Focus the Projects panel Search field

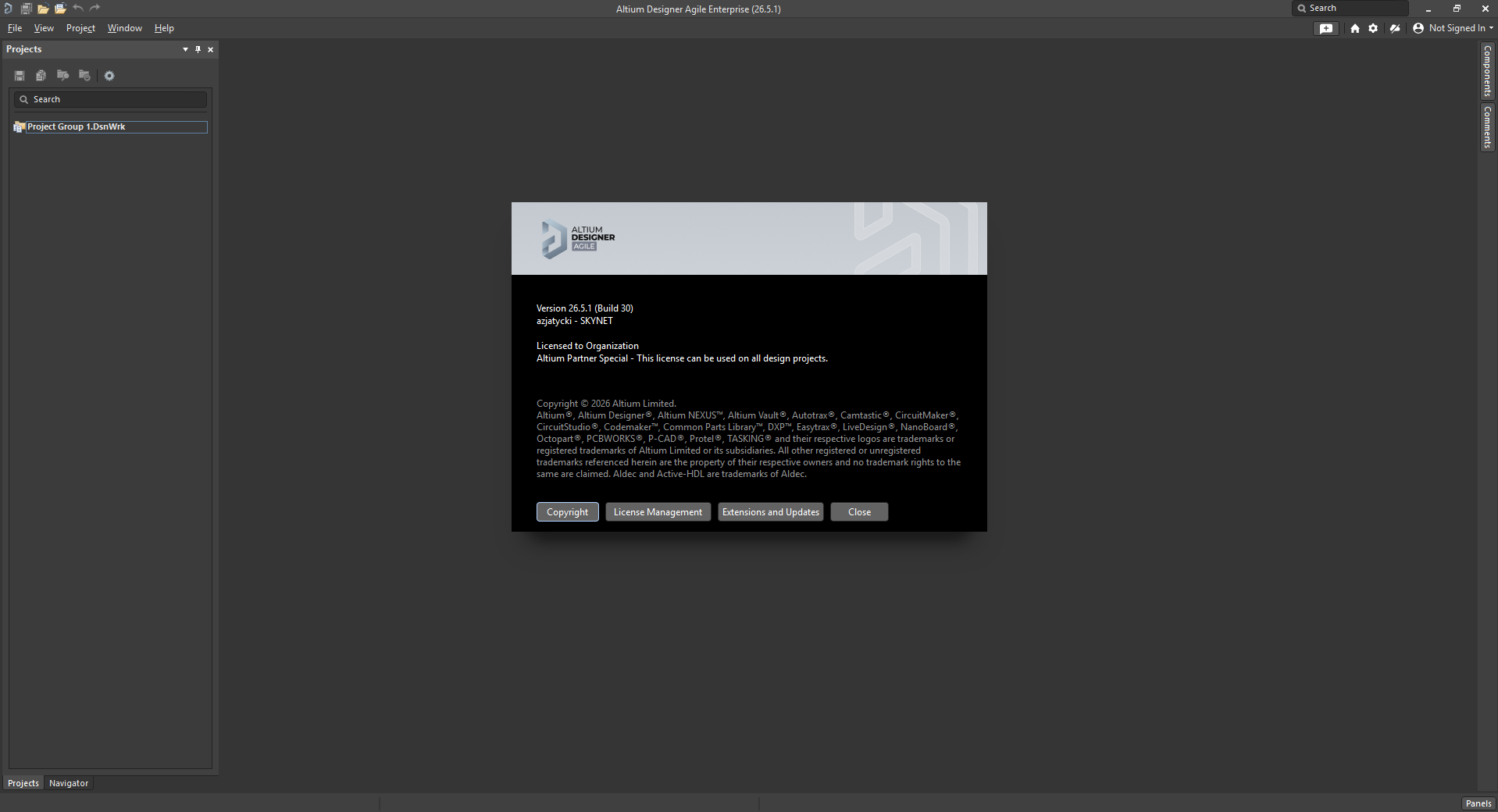tap(110, 99)
